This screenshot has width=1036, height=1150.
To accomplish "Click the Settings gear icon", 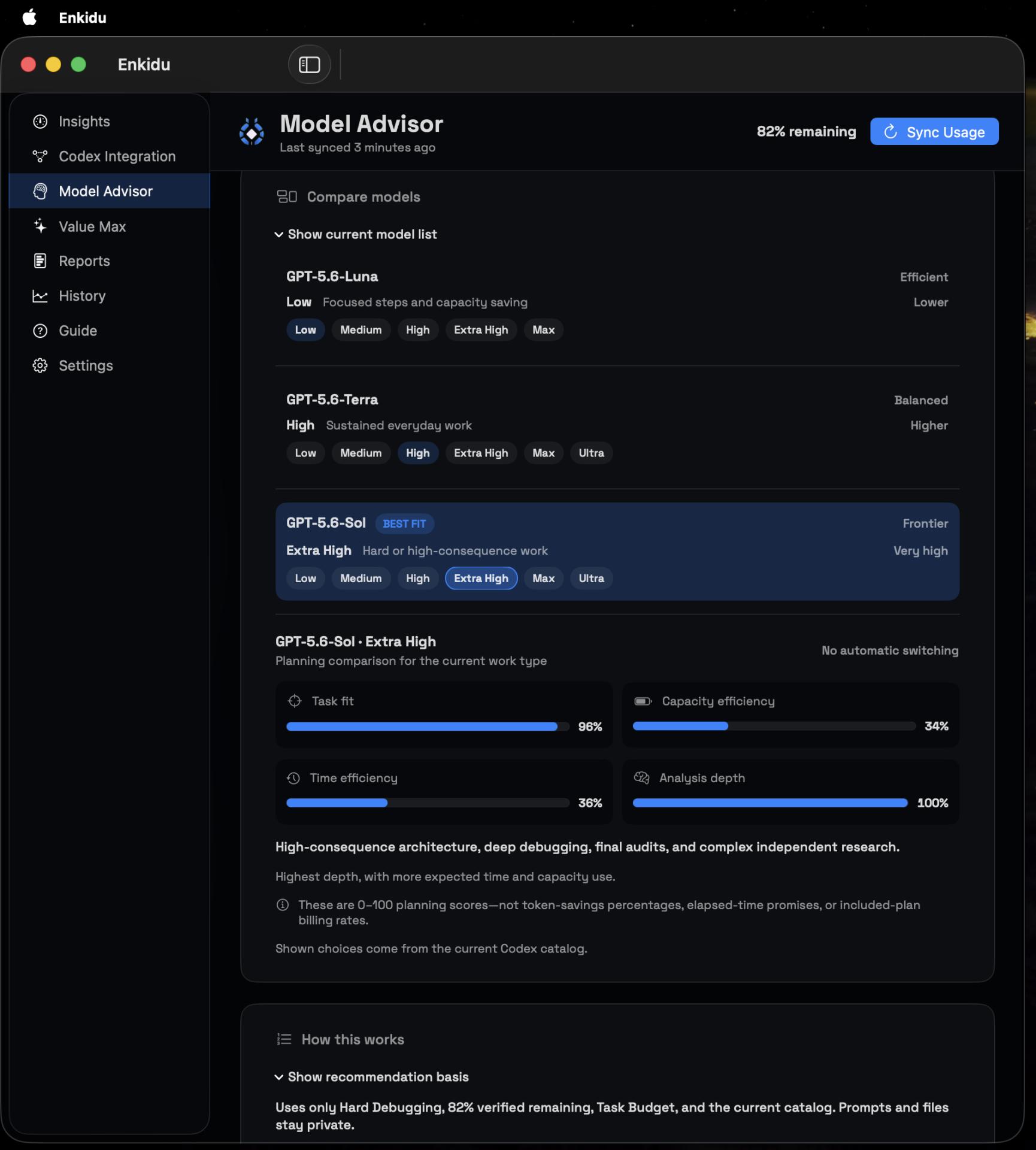I will pos(40,365).
